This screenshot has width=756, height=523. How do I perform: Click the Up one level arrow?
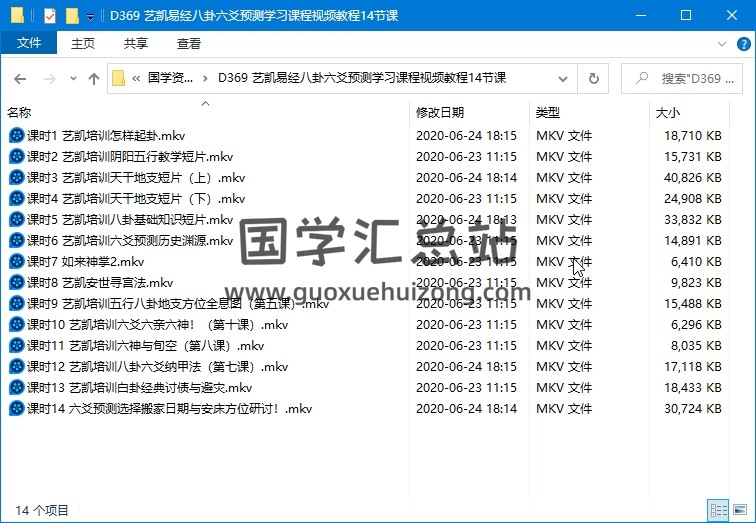pos(94,79)
